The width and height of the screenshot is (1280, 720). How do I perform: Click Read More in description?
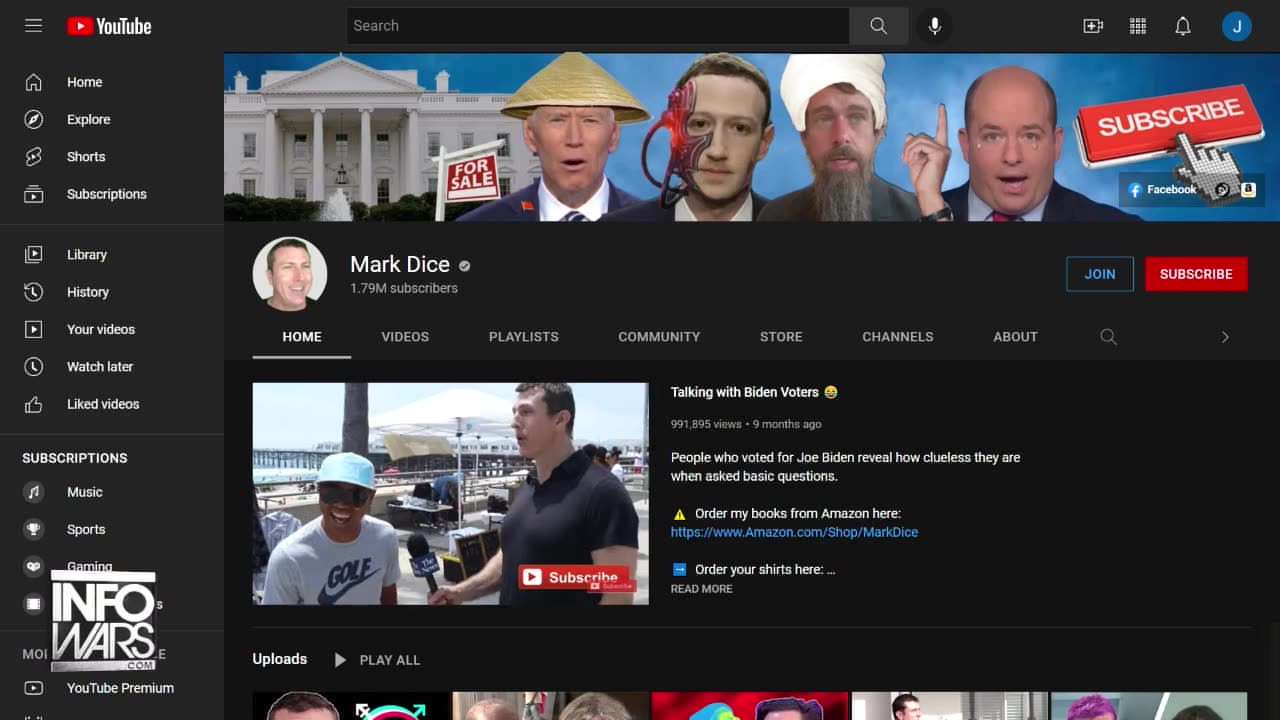[701, 589]
